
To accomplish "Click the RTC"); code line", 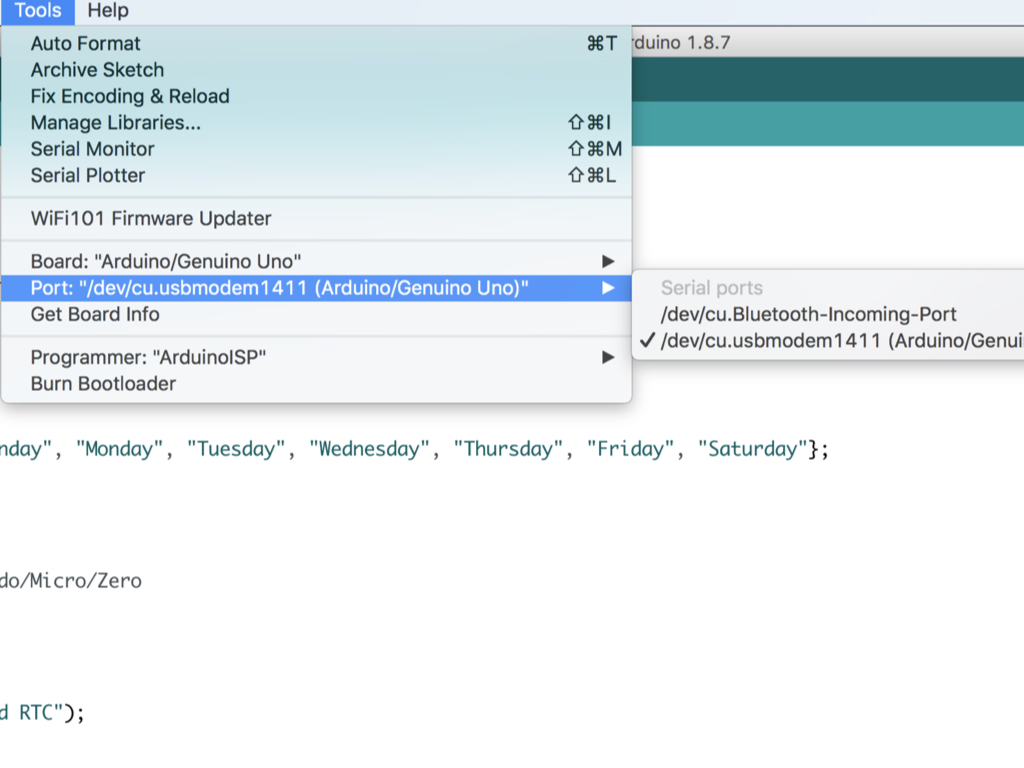I will pyautogui.click(x=42, y=712).
